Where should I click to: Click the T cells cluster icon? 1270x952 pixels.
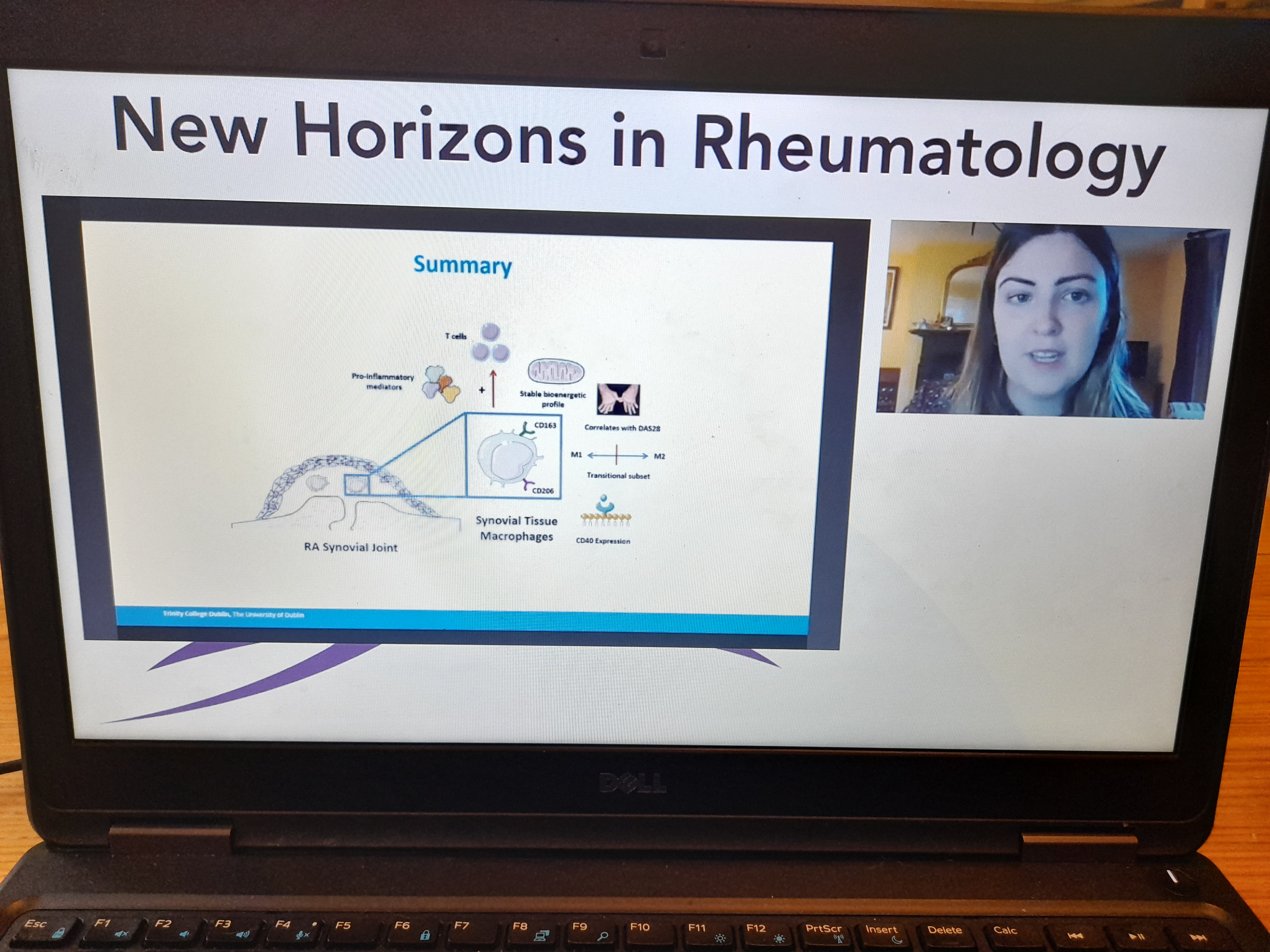[490, 343]
